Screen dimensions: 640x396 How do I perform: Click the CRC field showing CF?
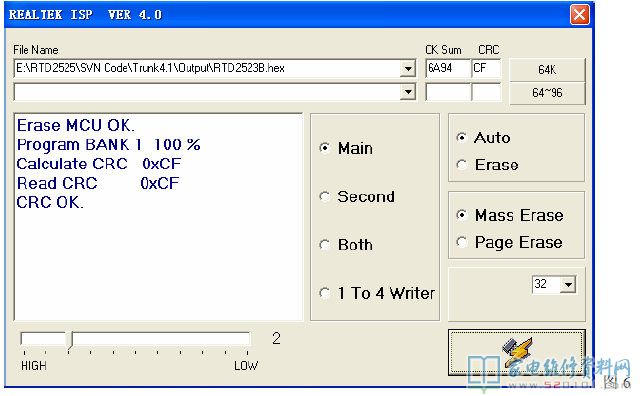(486, 68)
